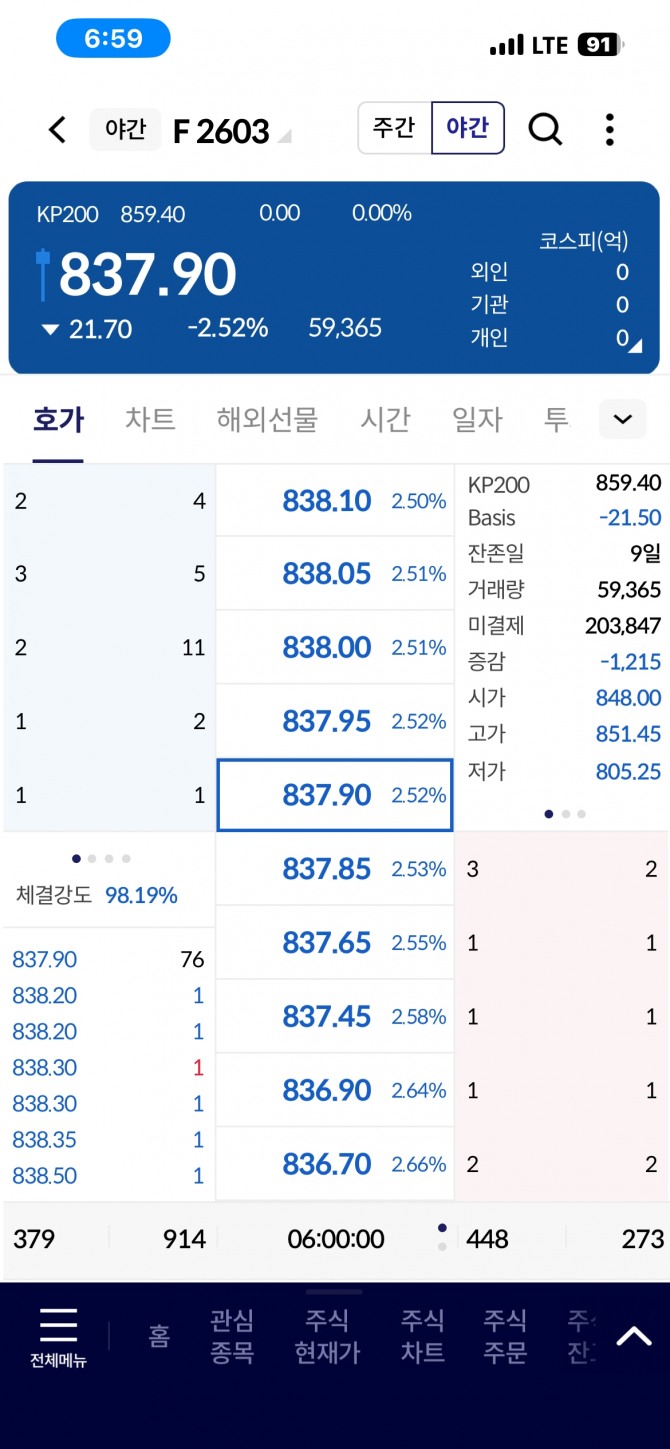Open the 해외선물 tab
The height and width of the screenshot is (1449, 670).
[267, 420]
